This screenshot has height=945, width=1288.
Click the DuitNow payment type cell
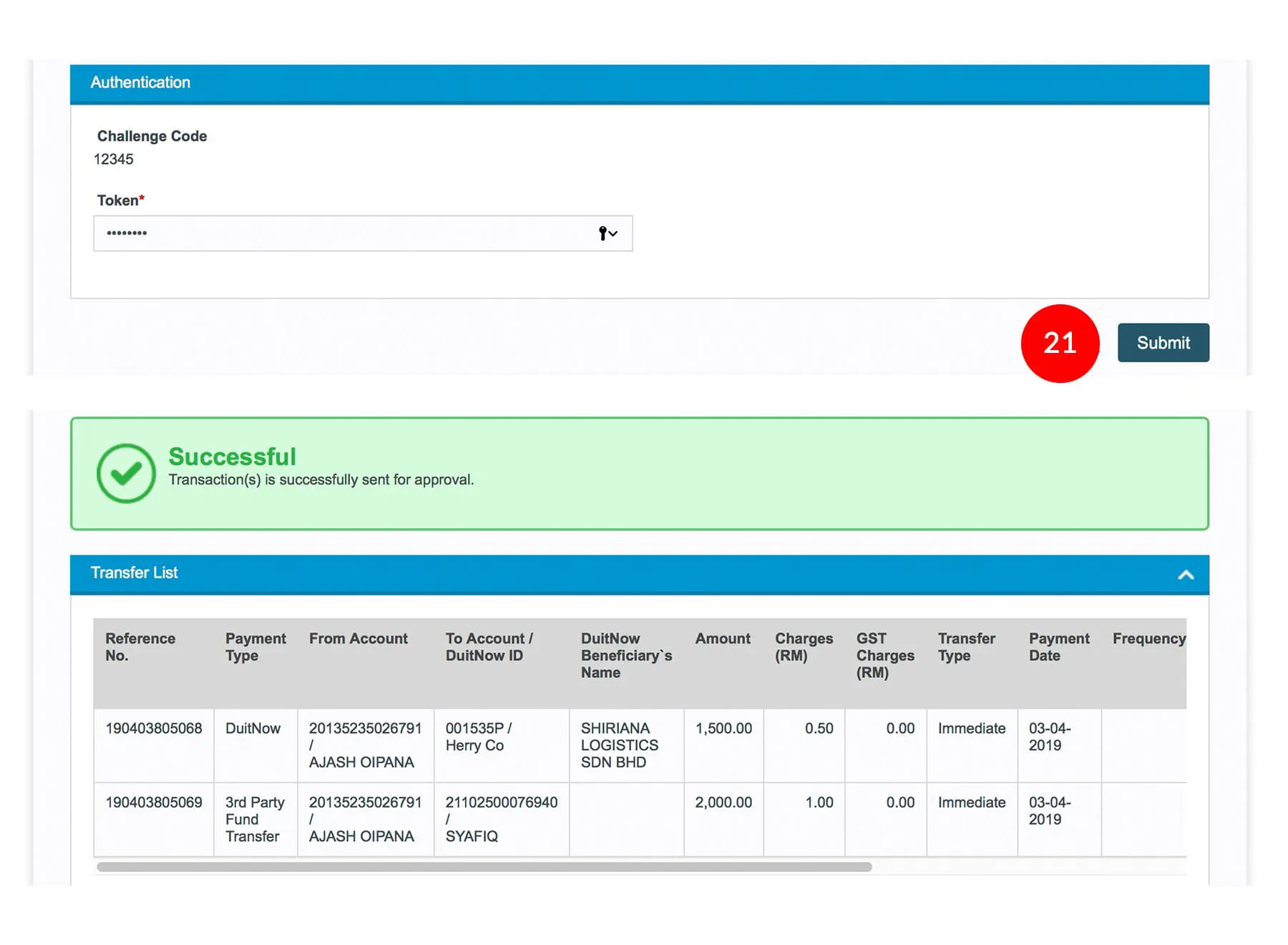253,729
